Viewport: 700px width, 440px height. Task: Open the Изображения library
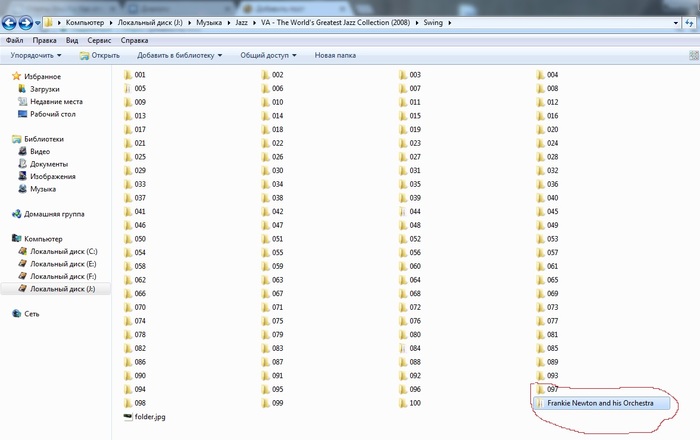[52, 176]
